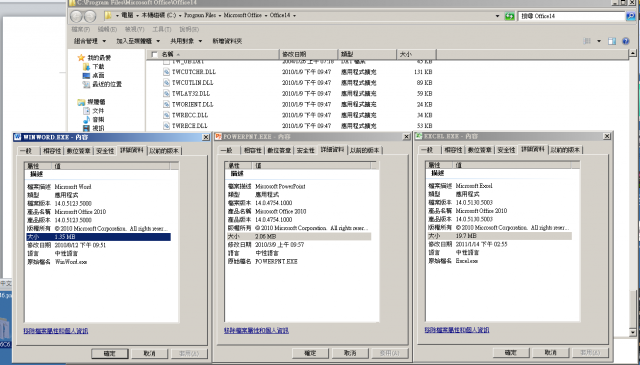Click the folder icon in the address bar
Image resolution: width=640 pixels, height=365 pixels.
click(x=108, y=16)
